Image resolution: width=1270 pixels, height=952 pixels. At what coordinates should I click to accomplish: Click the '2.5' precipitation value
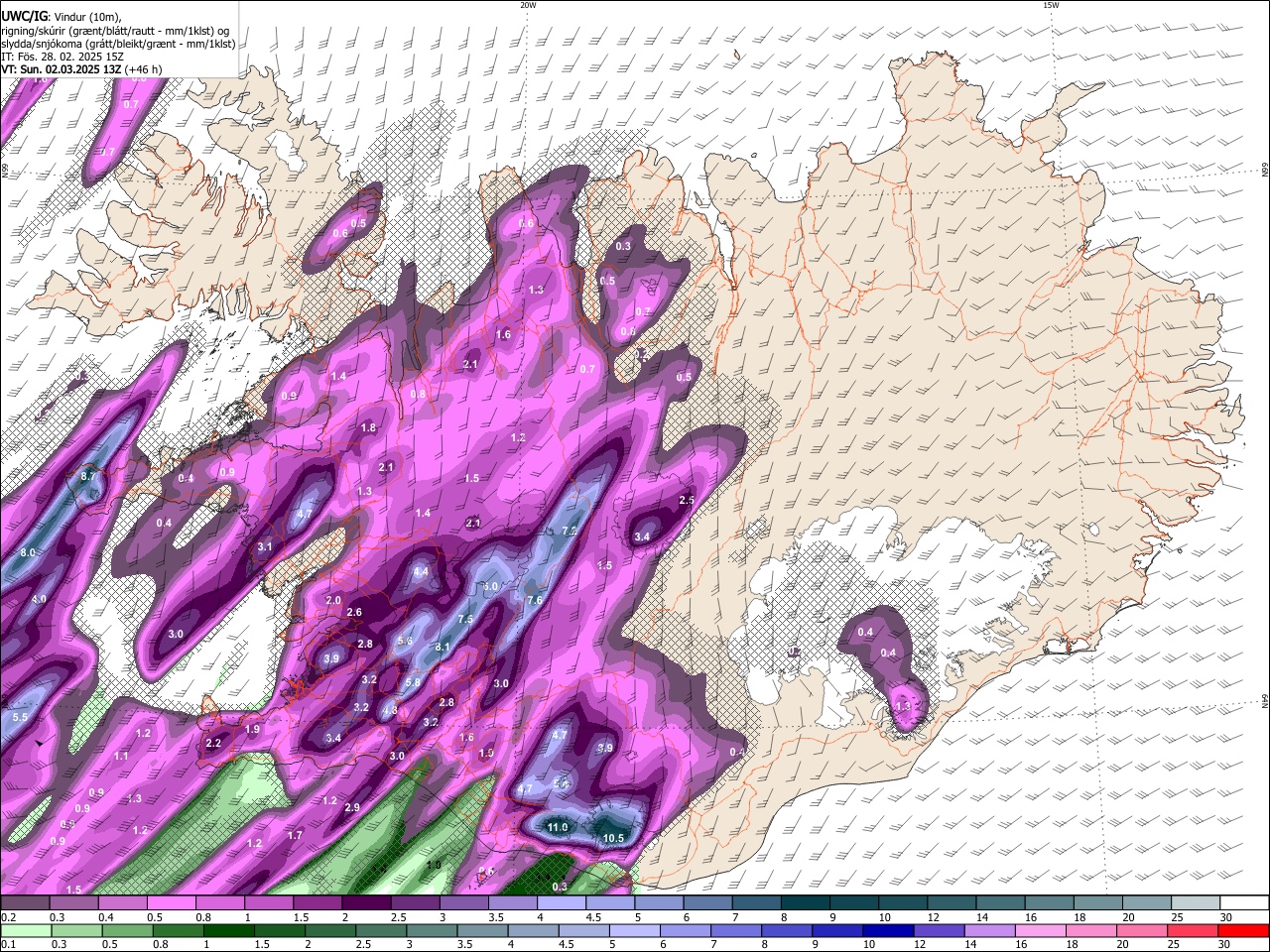[x=687, y=501]
